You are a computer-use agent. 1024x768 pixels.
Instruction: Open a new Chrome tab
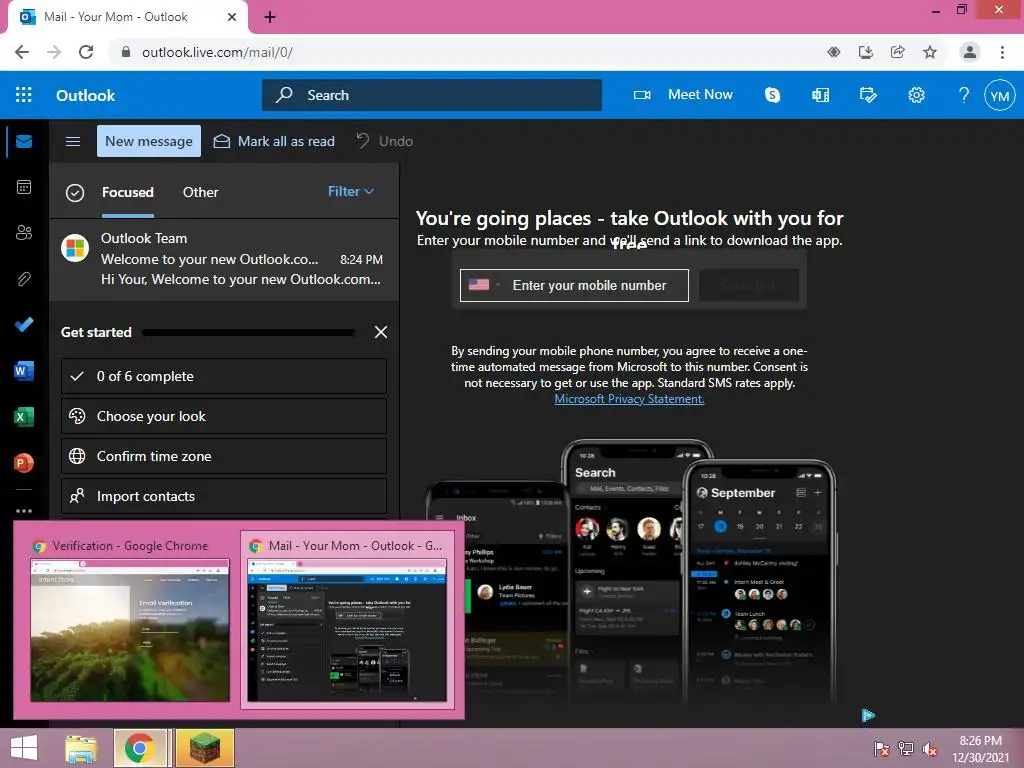[270, 17]
